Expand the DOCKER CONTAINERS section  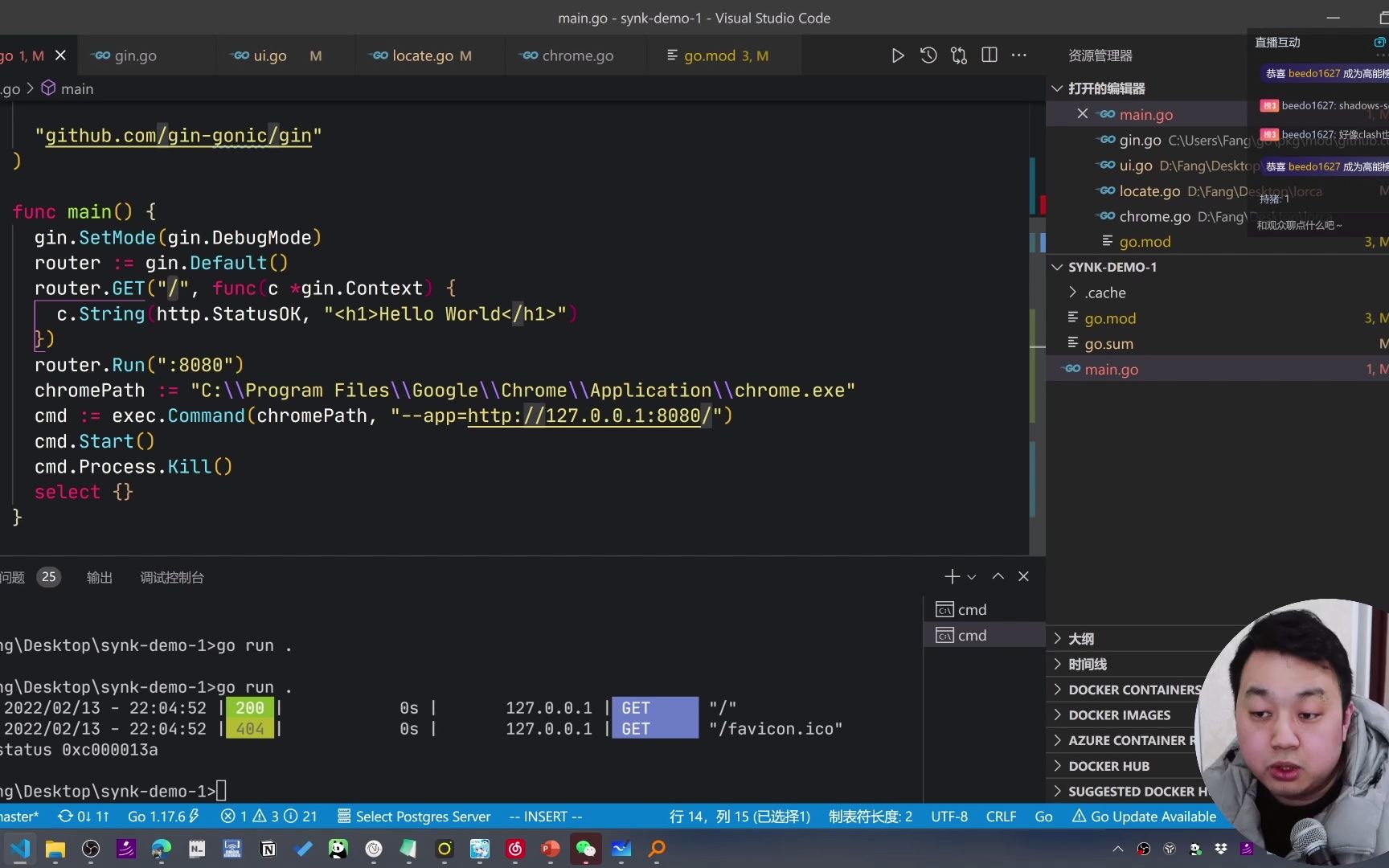click(x=1133, y=690)
